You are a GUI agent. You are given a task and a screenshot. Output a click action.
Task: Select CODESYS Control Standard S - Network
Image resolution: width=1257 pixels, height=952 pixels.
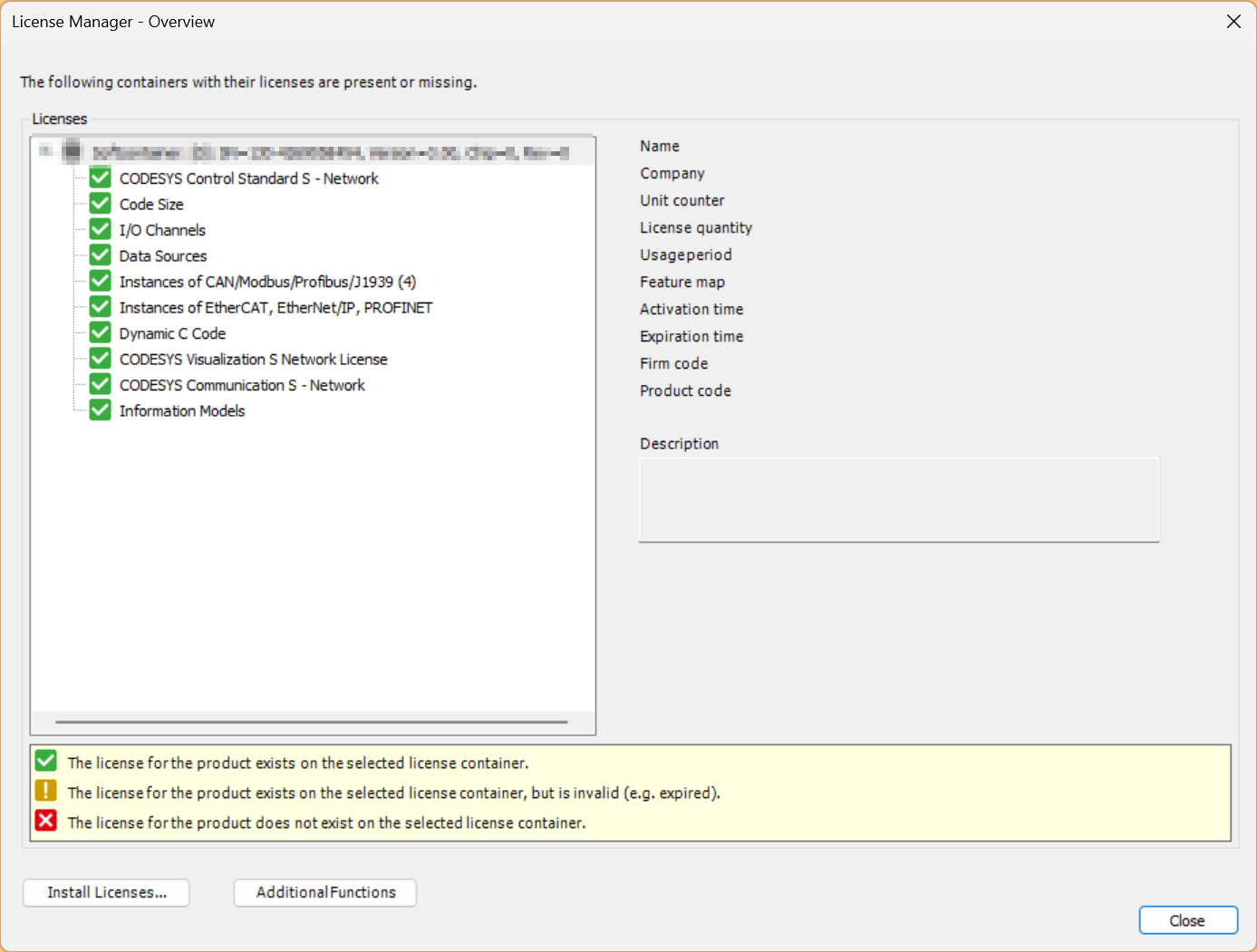249,178
